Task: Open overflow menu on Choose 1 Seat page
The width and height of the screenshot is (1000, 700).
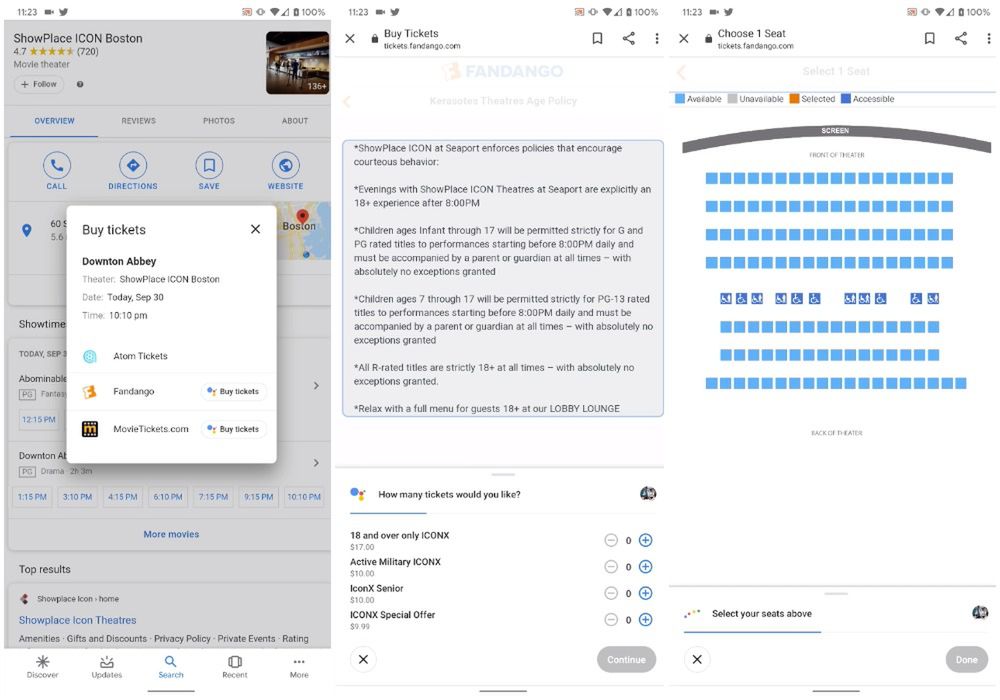Action: tap(989, 38)
